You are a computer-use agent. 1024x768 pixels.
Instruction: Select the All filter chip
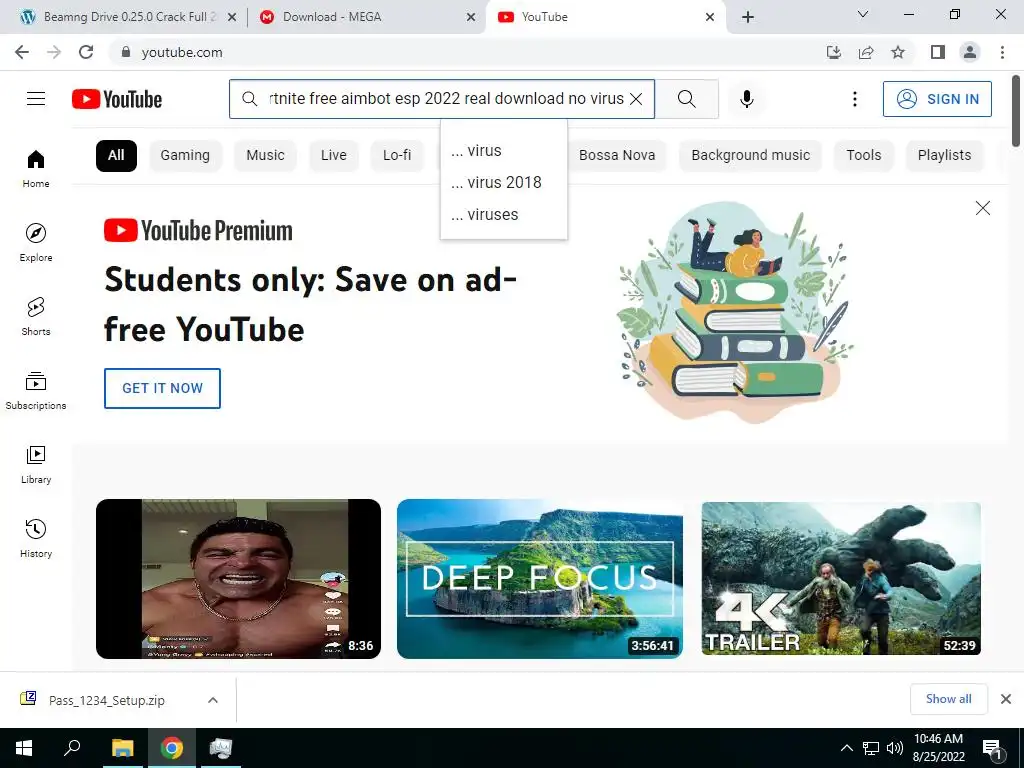116,155
